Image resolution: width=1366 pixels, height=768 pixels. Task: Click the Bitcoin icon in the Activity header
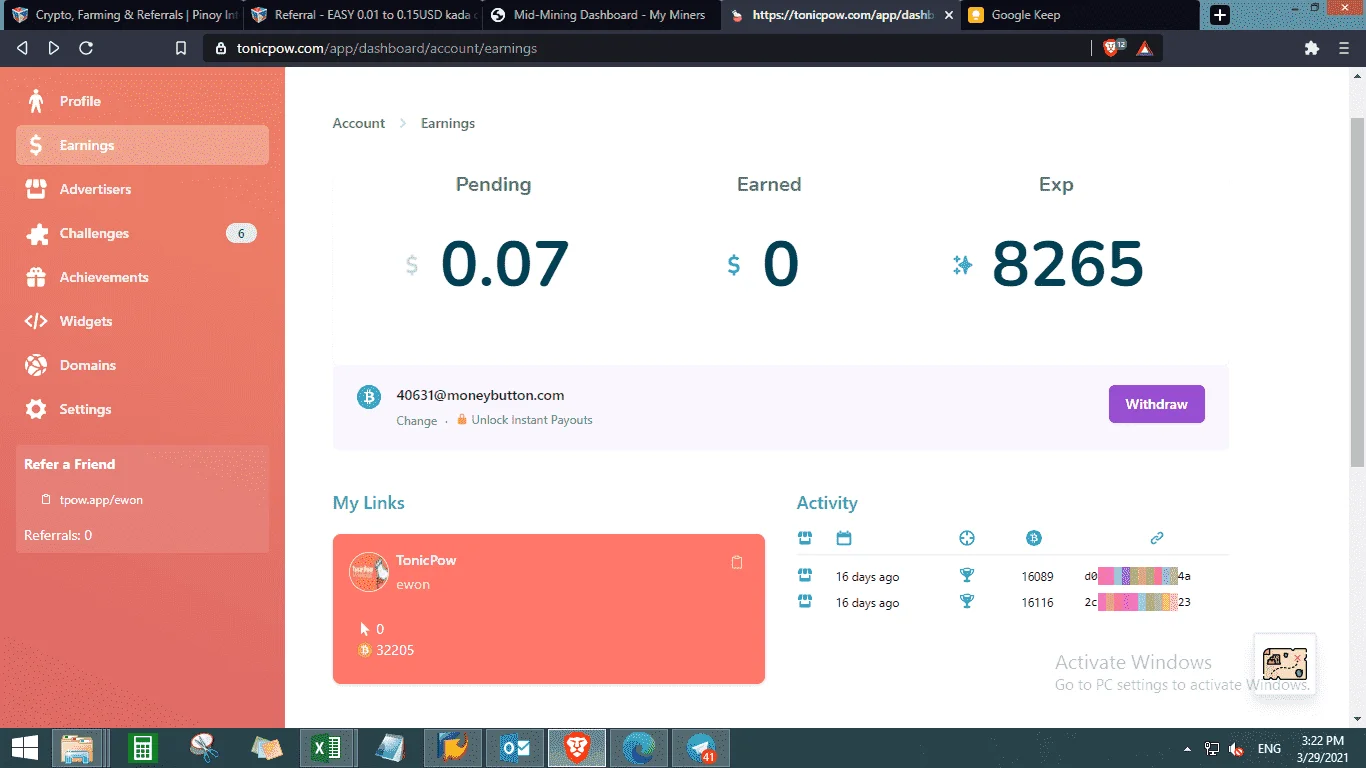(1034, 538)
